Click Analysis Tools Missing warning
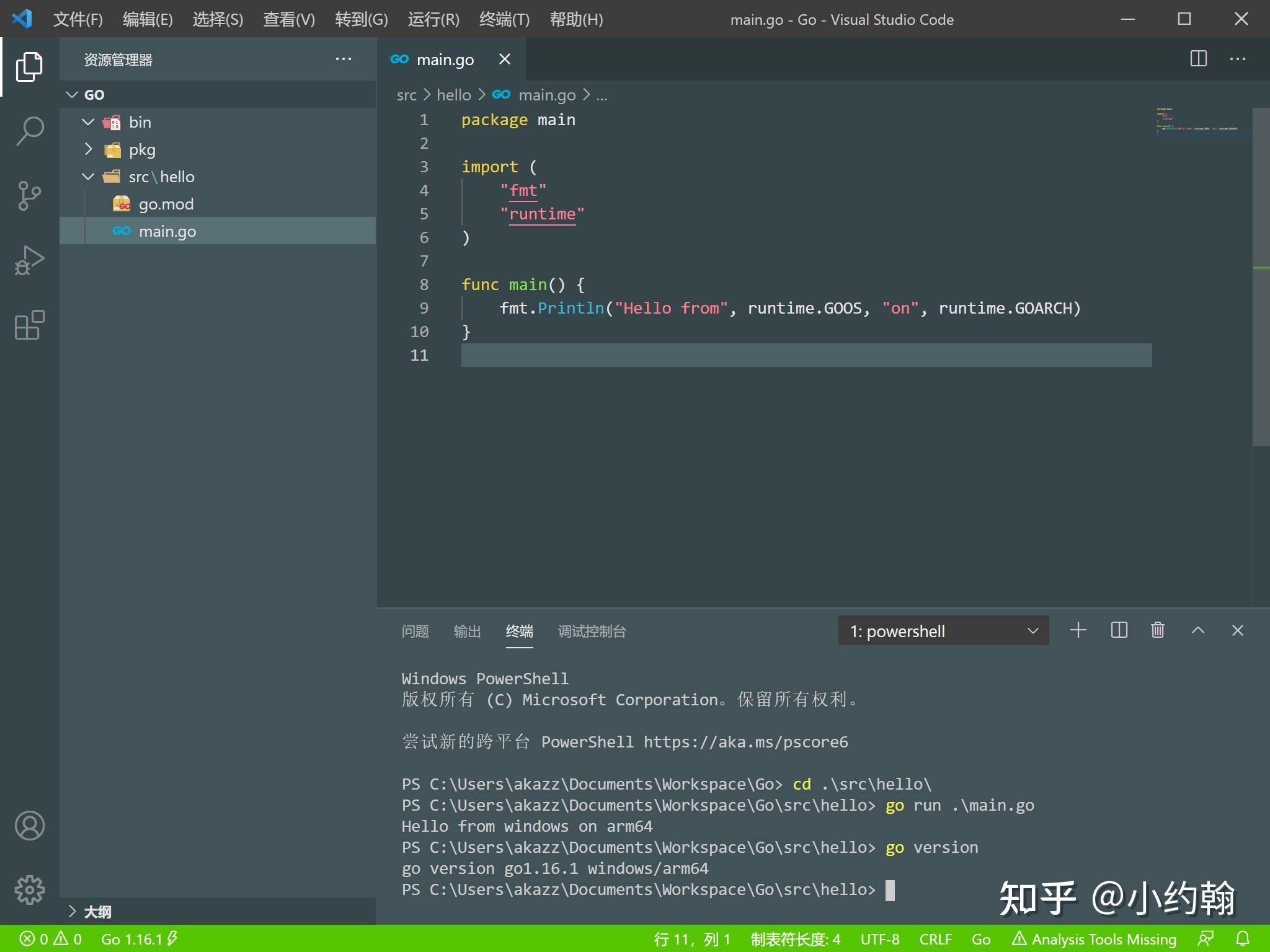Viewport: 1270px width, 952px height. [x=1094, y=939]
